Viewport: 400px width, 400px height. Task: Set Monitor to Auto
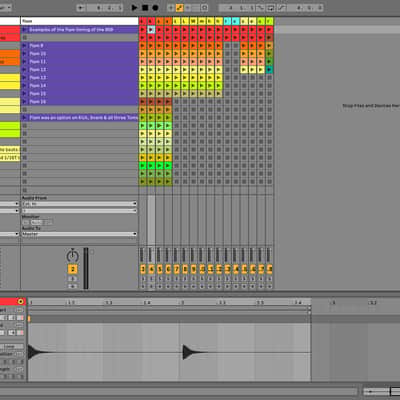tap(37, 222)
